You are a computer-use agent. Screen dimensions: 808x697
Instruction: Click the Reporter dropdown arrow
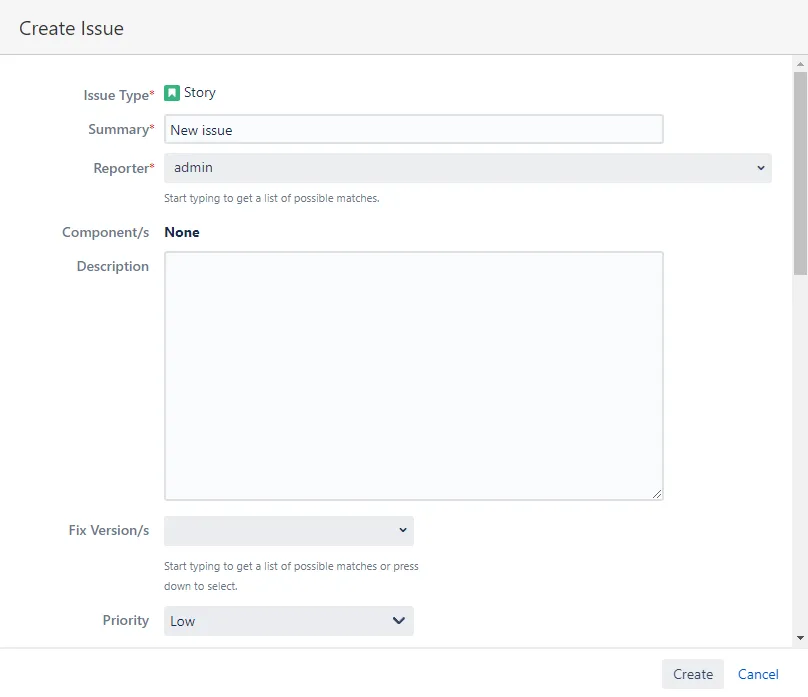(x=761, y=168)
